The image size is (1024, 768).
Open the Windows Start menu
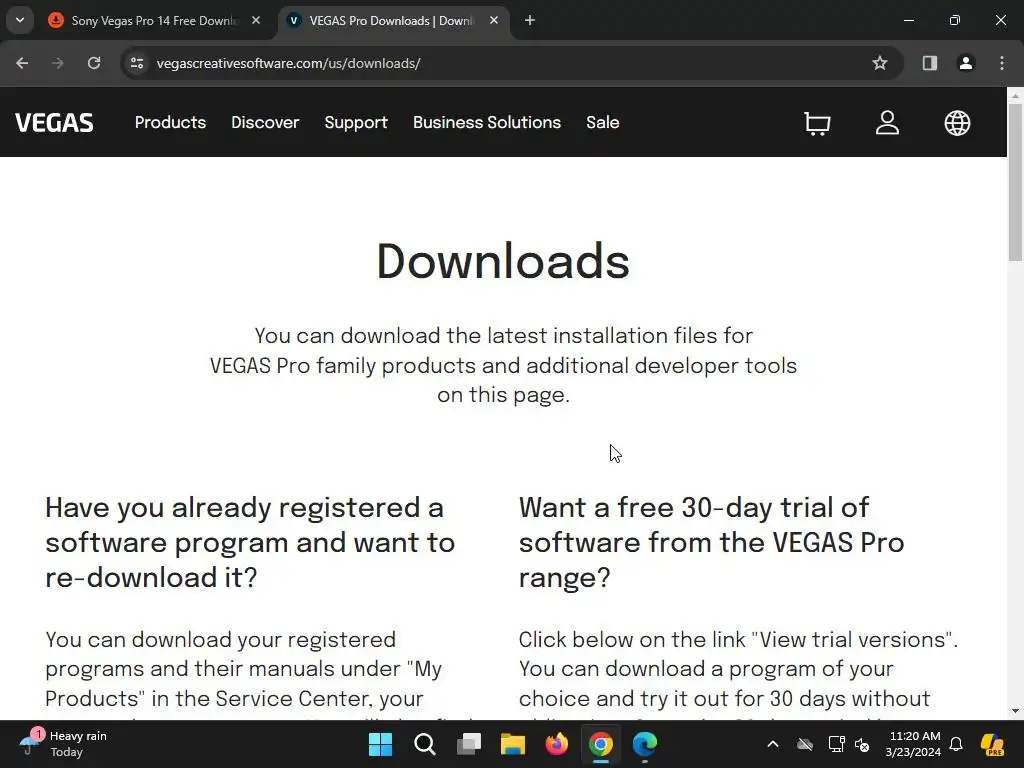tap(380, 744)
